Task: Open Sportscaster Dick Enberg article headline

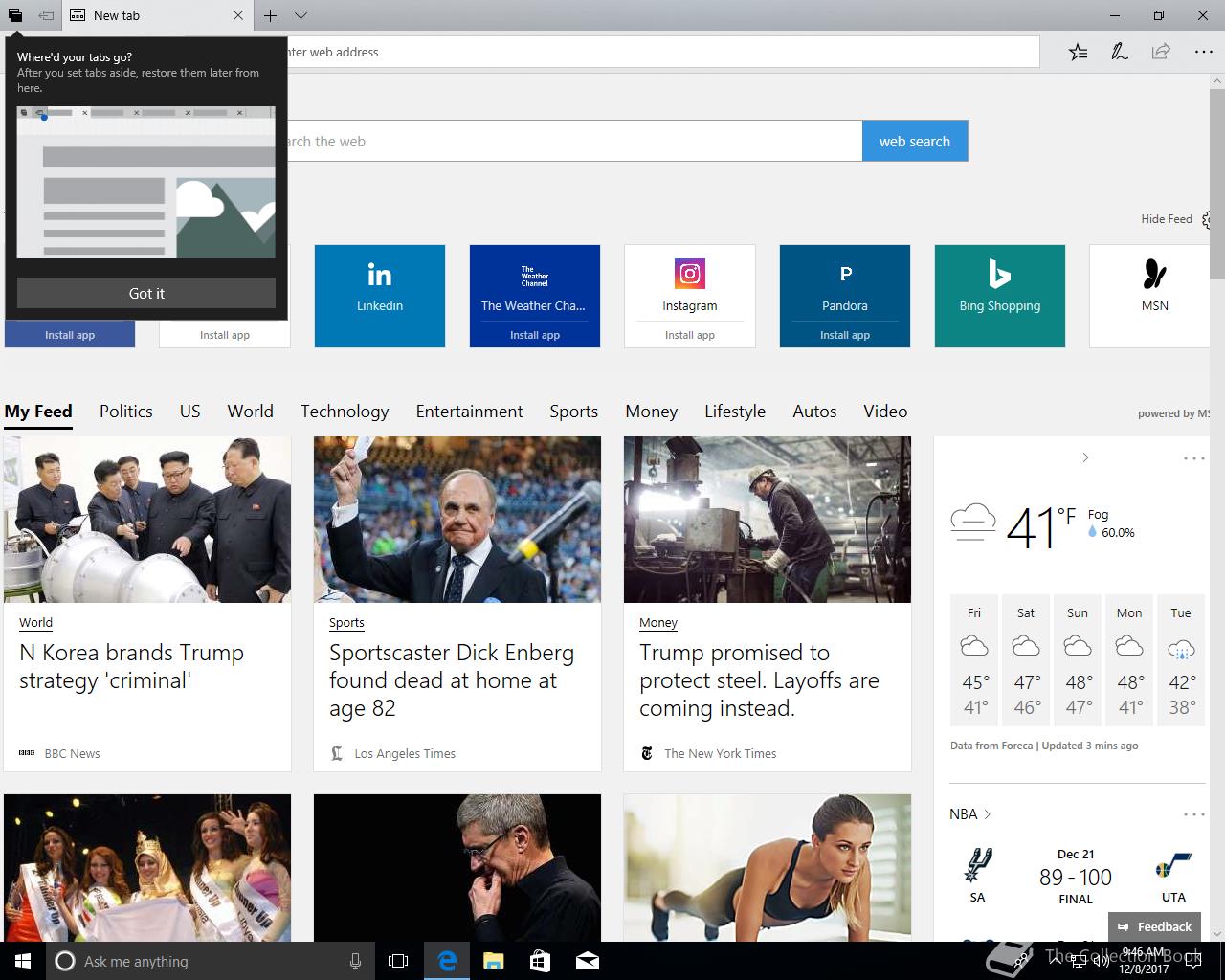Action: pyautogui.click(x=452, y=680)
